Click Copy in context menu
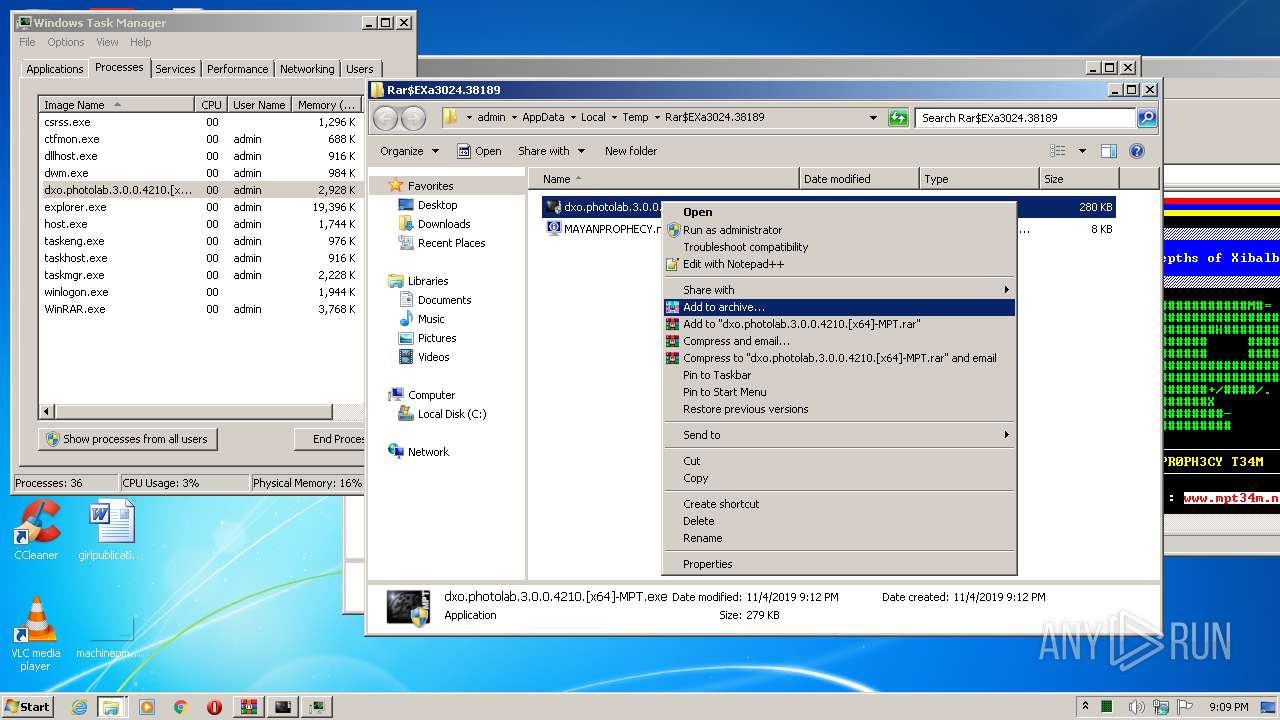Viewport: 1280px width, 720px height. pos(839,478)
